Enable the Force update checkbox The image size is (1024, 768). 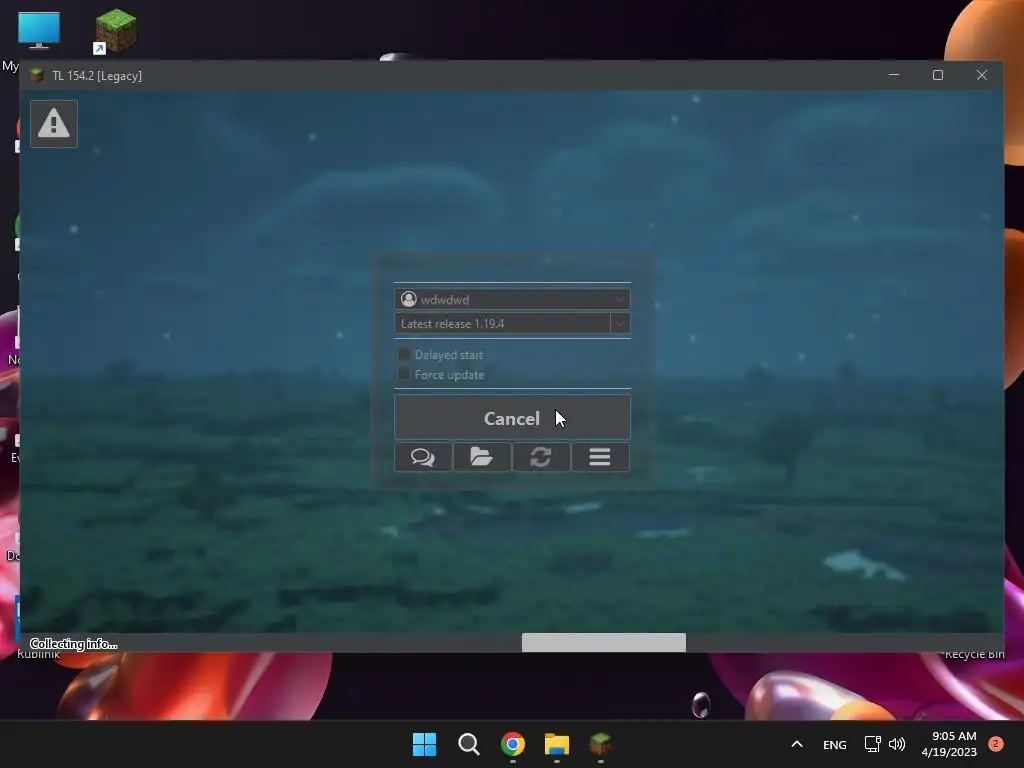pyautogui.click(x=404, y=374)
